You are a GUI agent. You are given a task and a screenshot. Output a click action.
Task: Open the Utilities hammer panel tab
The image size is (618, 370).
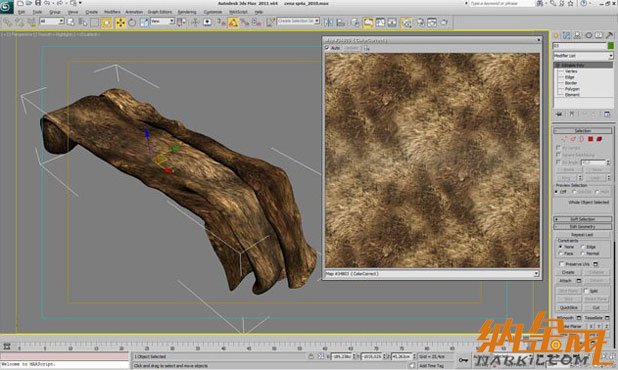tap(610, 36)
